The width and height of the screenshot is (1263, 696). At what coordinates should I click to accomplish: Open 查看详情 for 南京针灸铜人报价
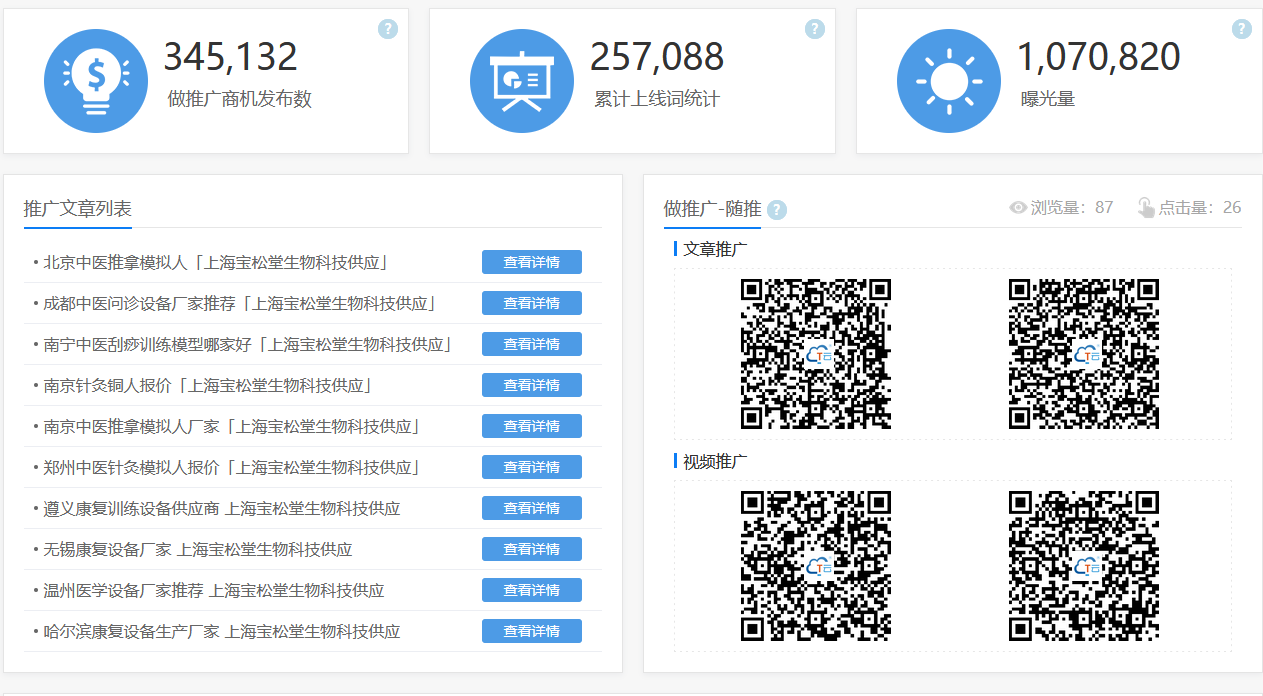point(532,385)
